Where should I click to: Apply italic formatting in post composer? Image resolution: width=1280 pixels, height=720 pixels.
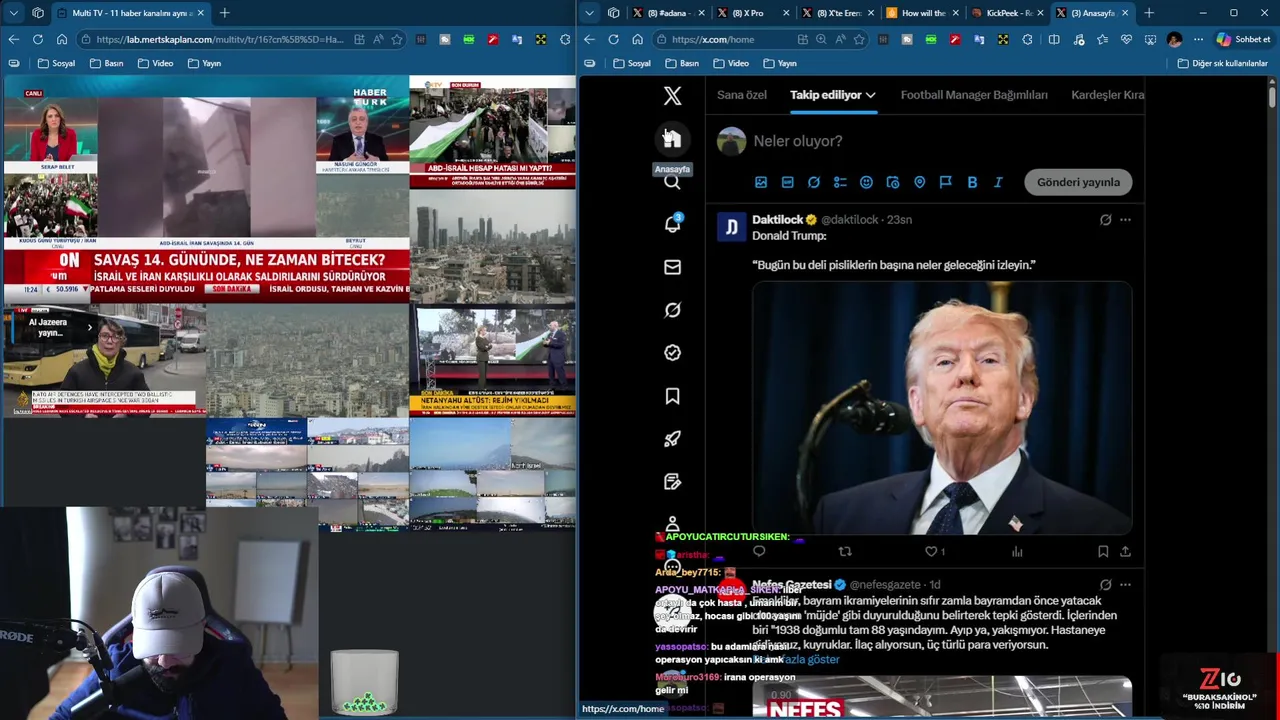[x=998, y=182]
